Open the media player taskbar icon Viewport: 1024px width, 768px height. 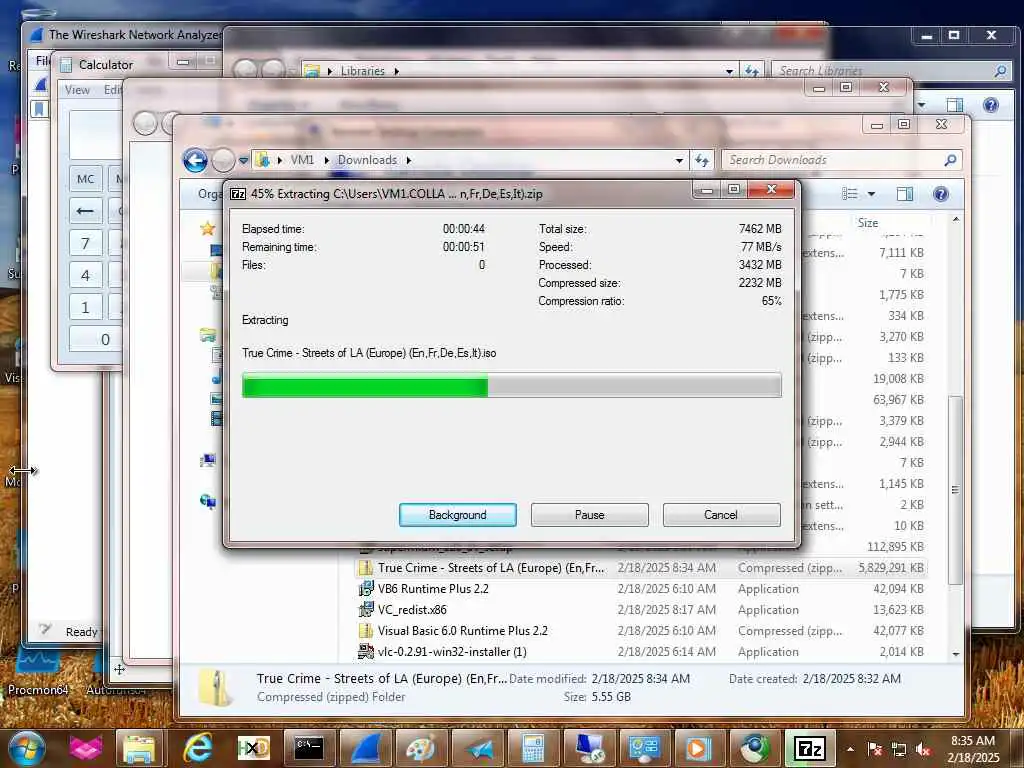pos(697,748)
